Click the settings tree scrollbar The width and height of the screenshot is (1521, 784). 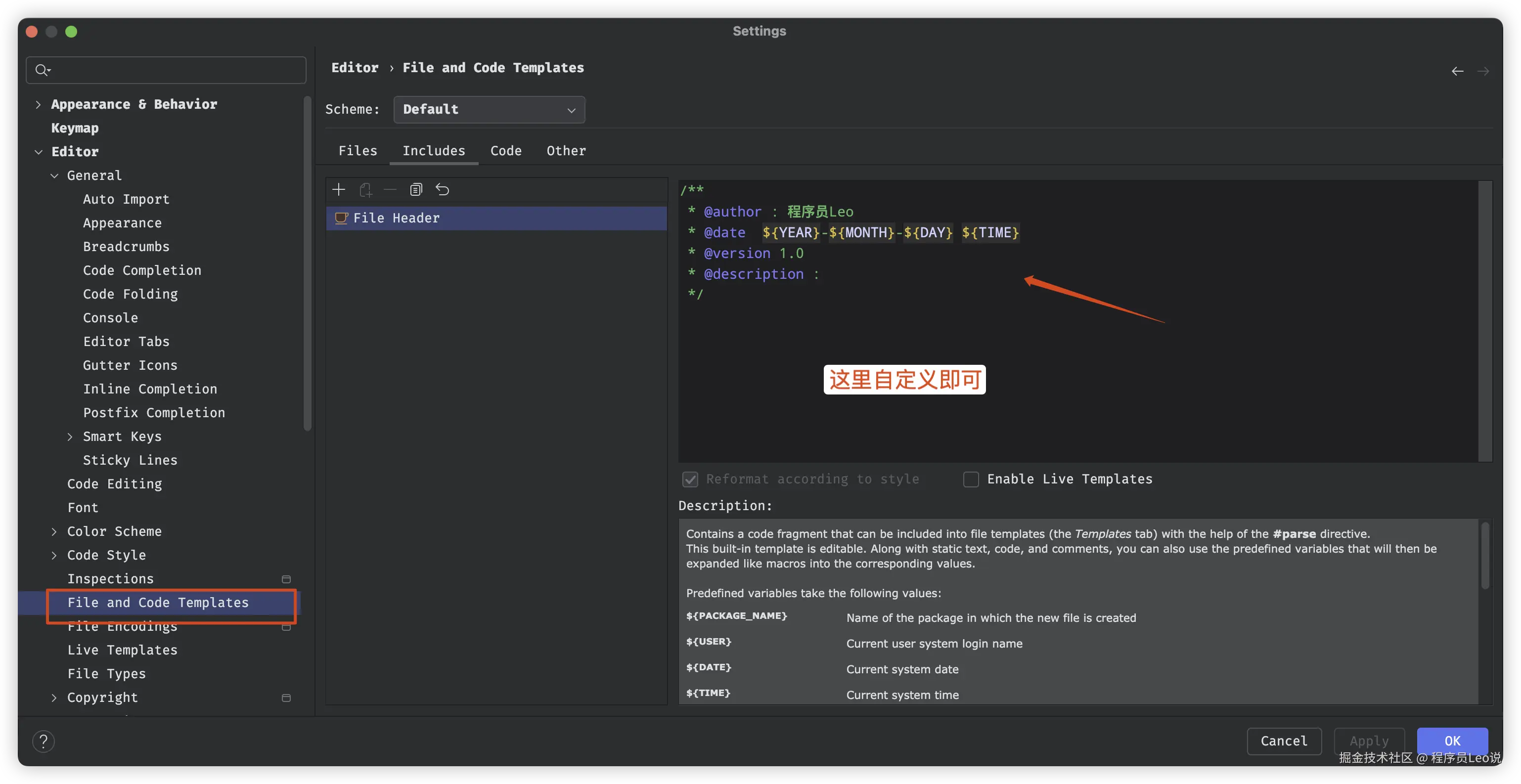[x=307, y=263]
